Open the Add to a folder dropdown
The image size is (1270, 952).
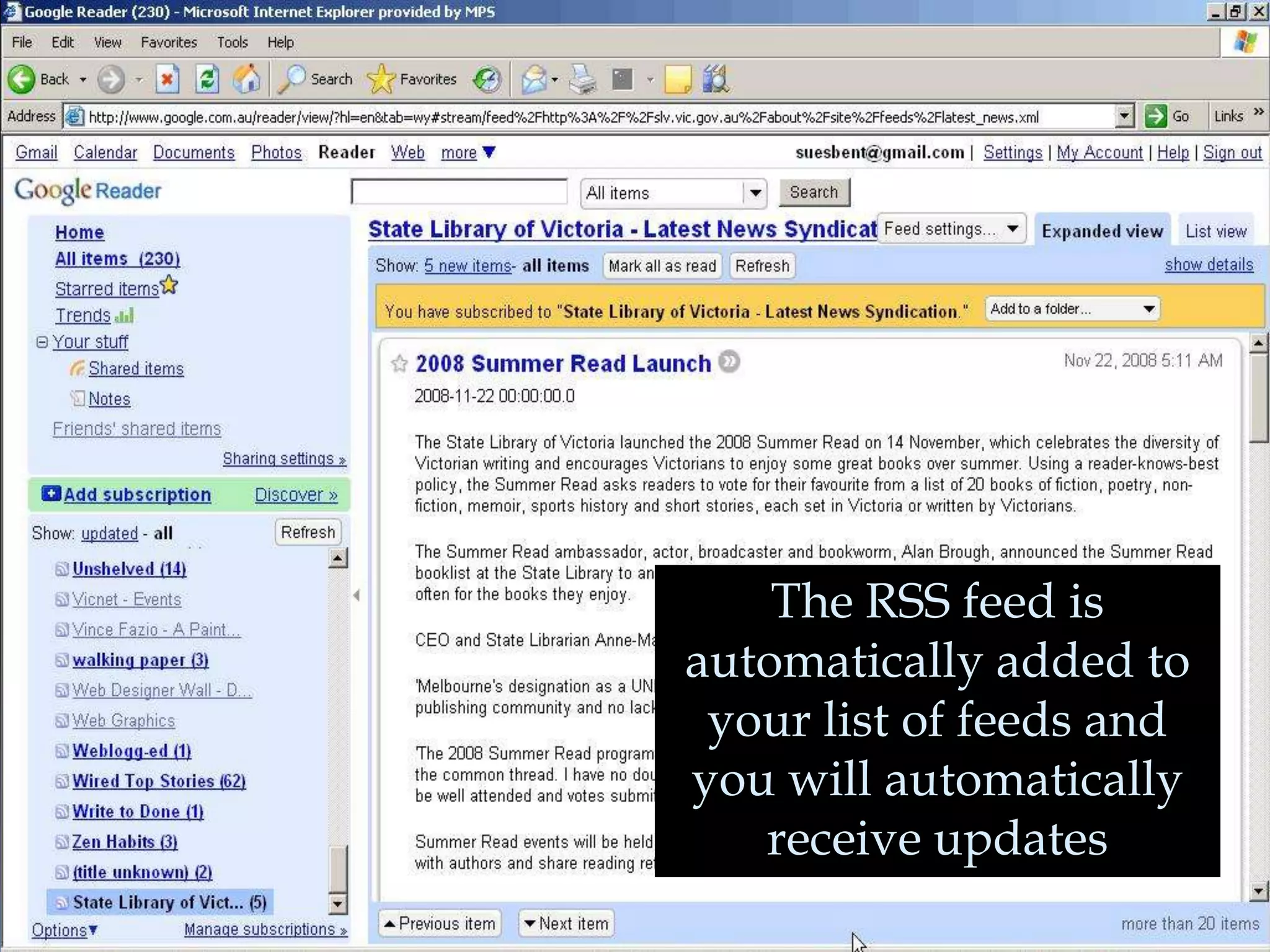coord(1072,309)
